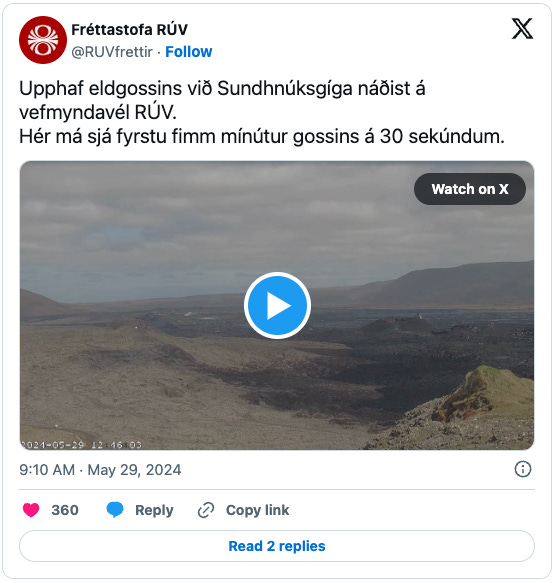The height and width of the screenshot is (583, 556).
Task: Play the eruption video
Action: [277, 305]
